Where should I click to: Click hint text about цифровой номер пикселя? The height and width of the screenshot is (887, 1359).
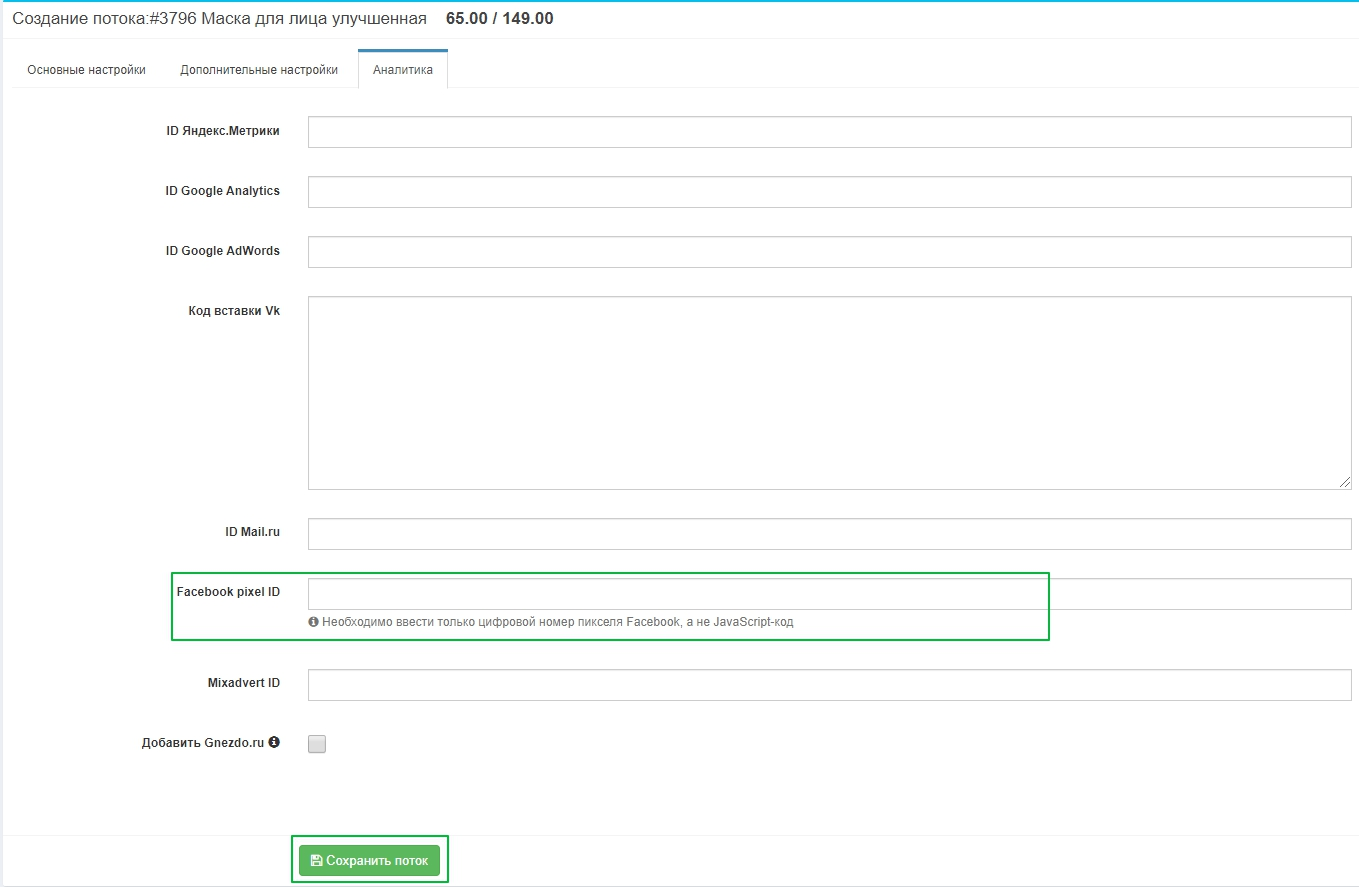[557, 622]
